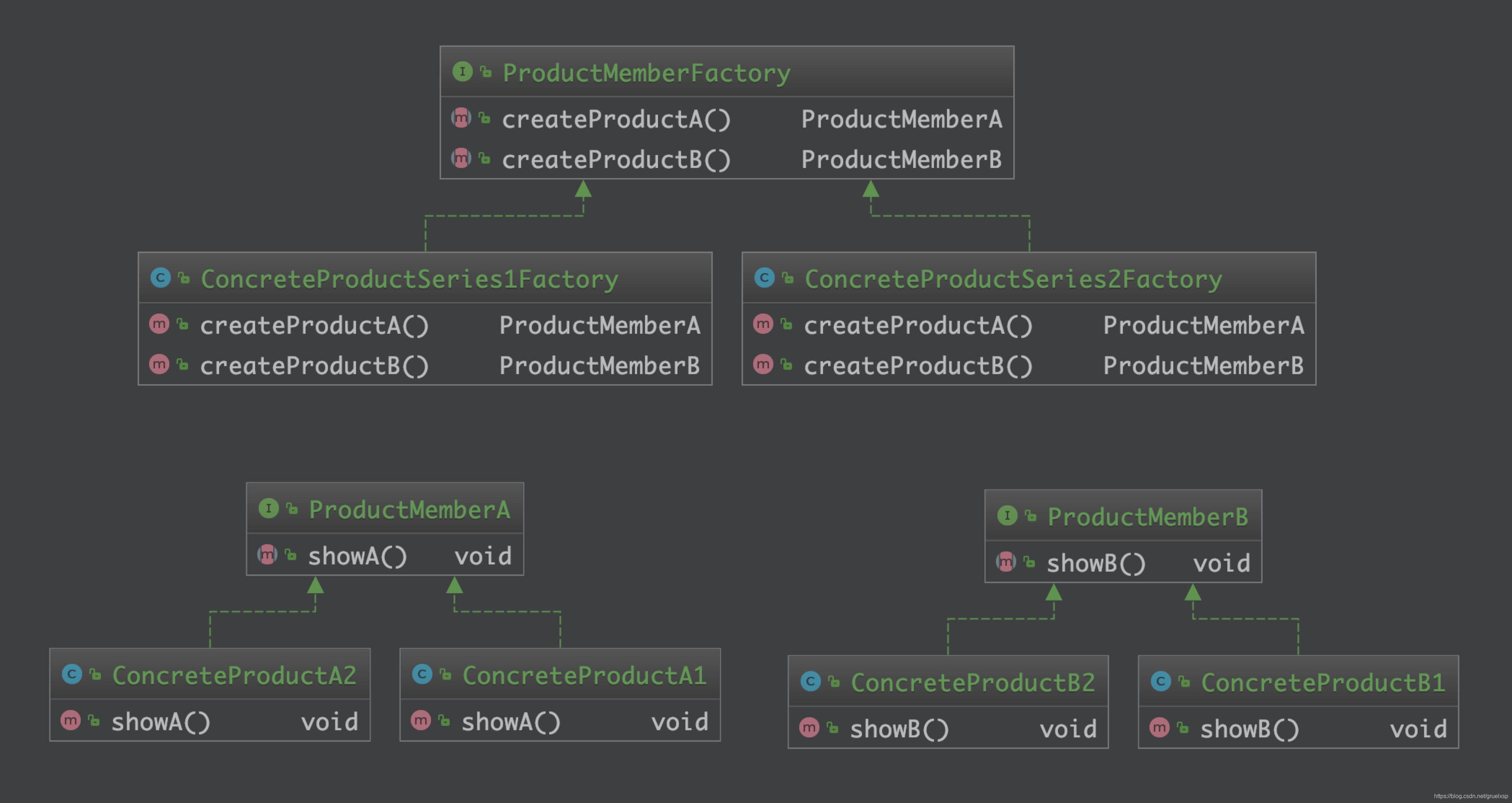Click the void return type in the ProductMemberA interface

point(483,556)
